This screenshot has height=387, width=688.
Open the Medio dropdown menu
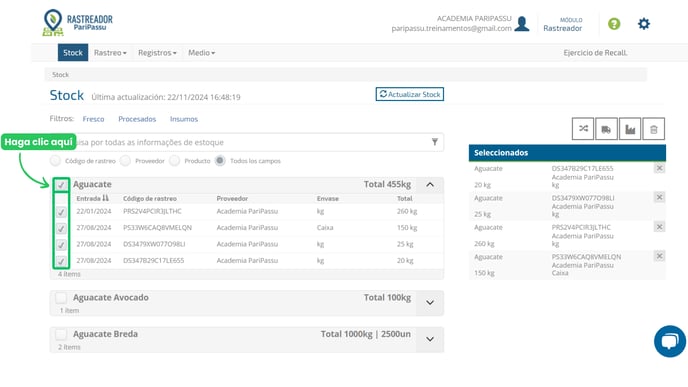[201, 53]
